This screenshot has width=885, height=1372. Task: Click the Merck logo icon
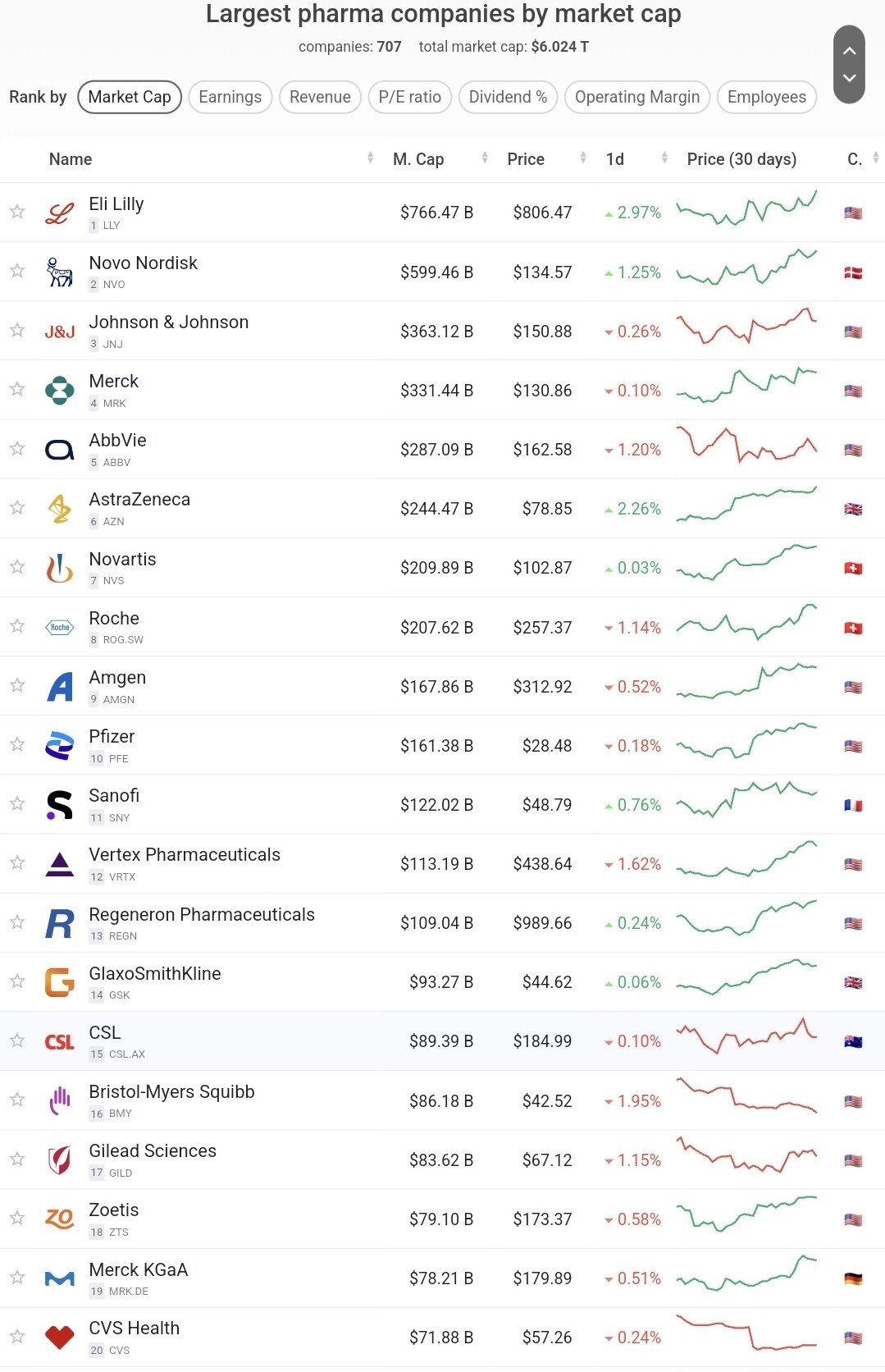[59, 391]
